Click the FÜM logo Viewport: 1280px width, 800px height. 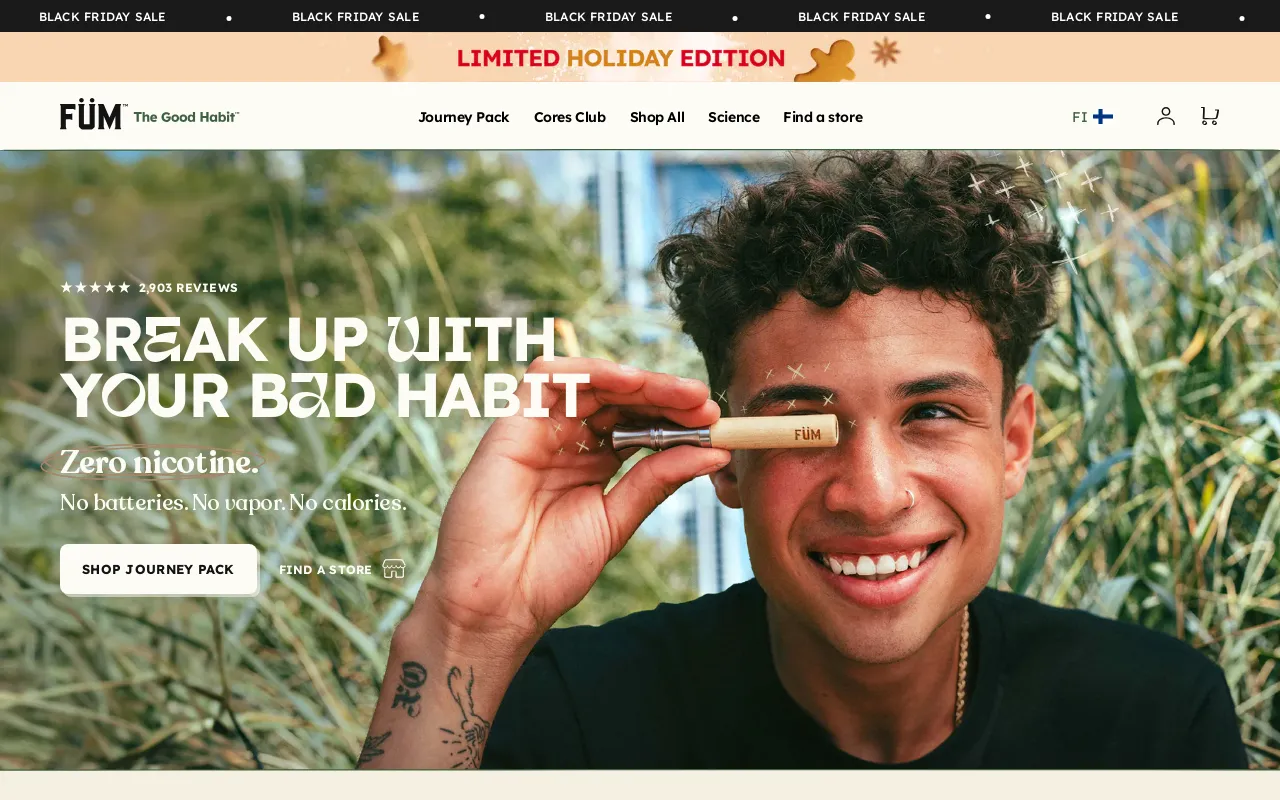[93, 115]
